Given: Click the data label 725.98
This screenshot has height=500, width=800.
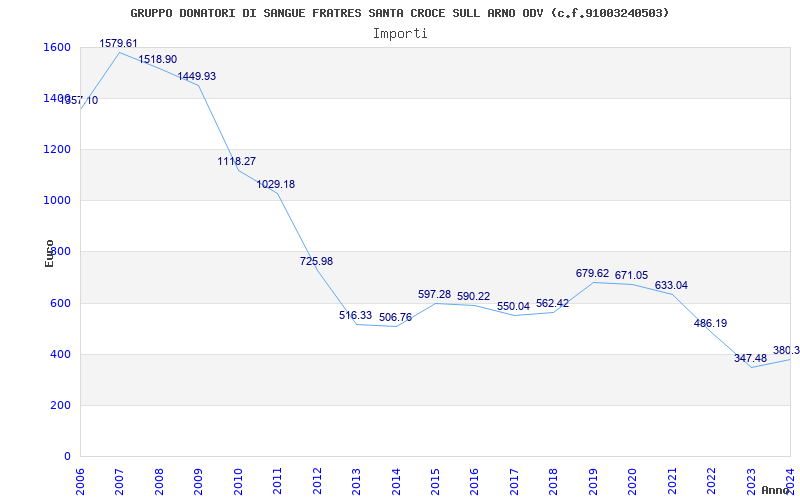Looking at the screenshot, I should pos(316,261).
